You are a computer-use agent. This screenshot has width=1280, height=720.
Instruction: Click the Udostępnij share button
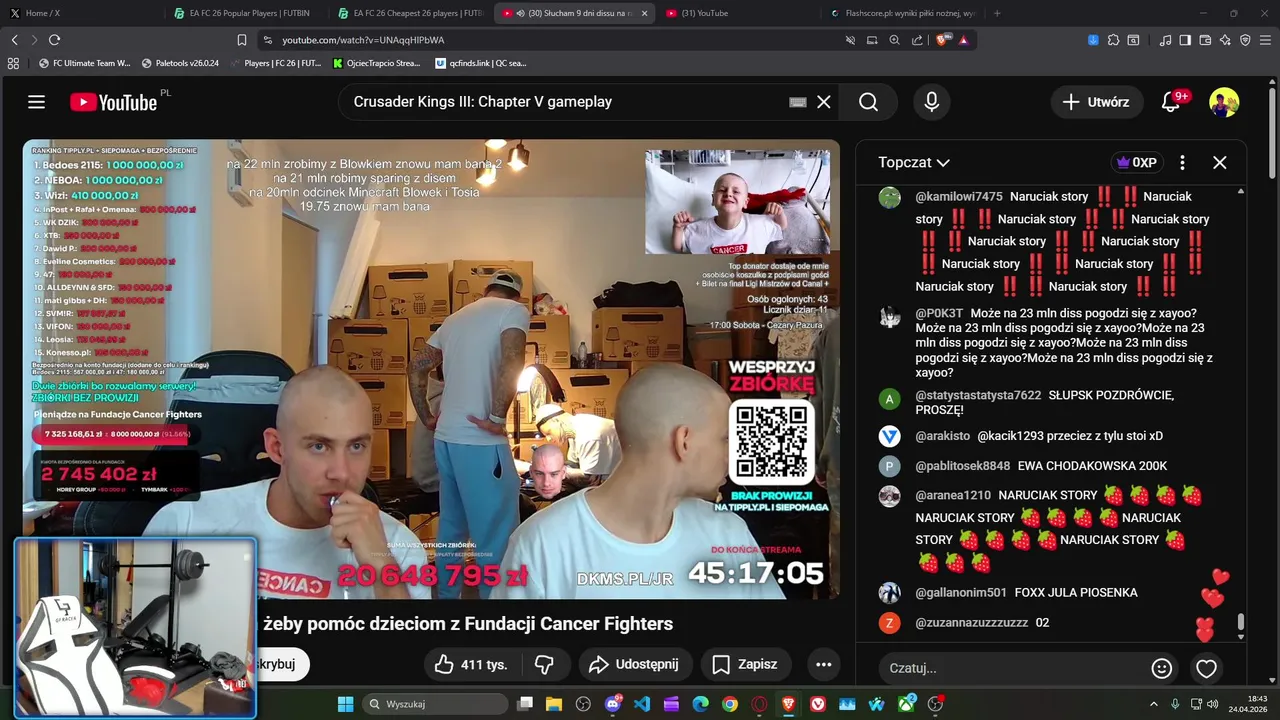[x=634, y=664]
